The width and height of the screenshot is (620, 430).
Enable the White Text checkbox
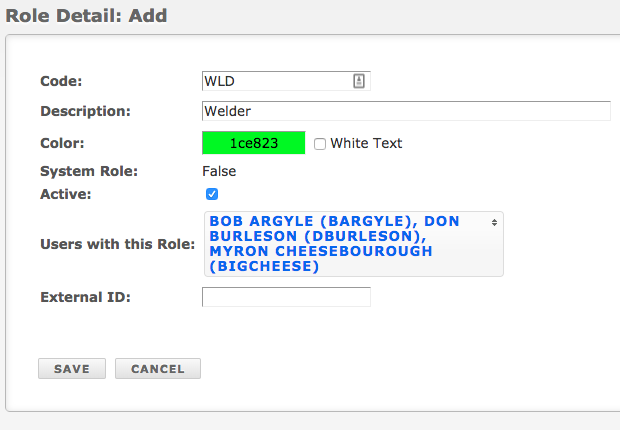tap(320, 144)
